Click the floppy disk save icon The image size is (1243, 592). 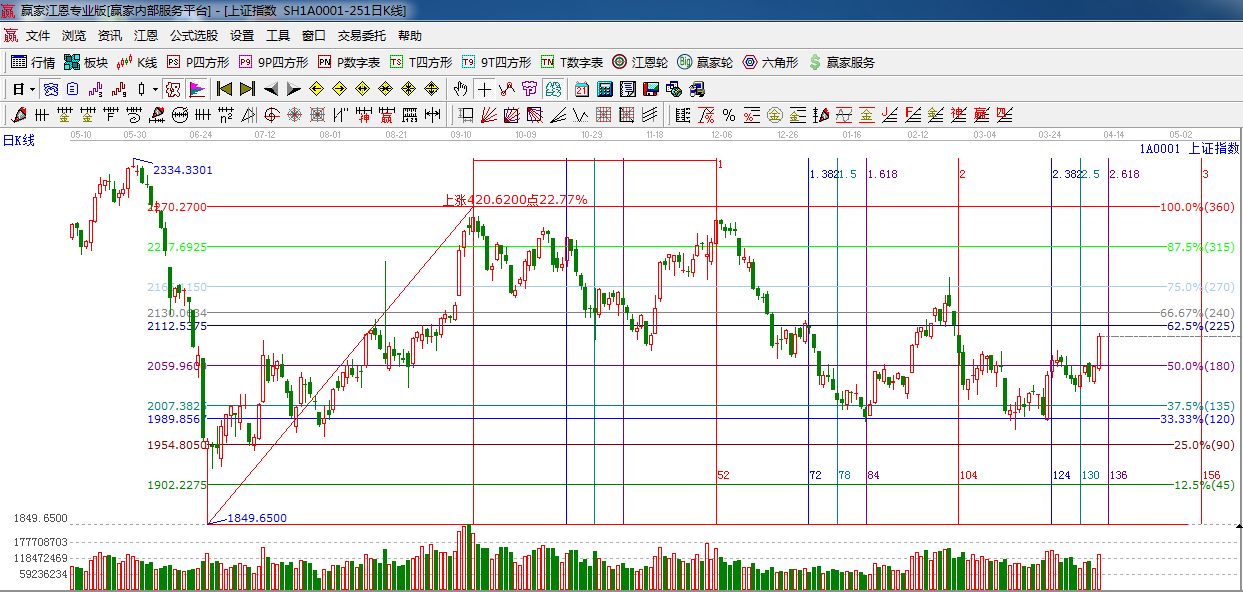(650, 89)
